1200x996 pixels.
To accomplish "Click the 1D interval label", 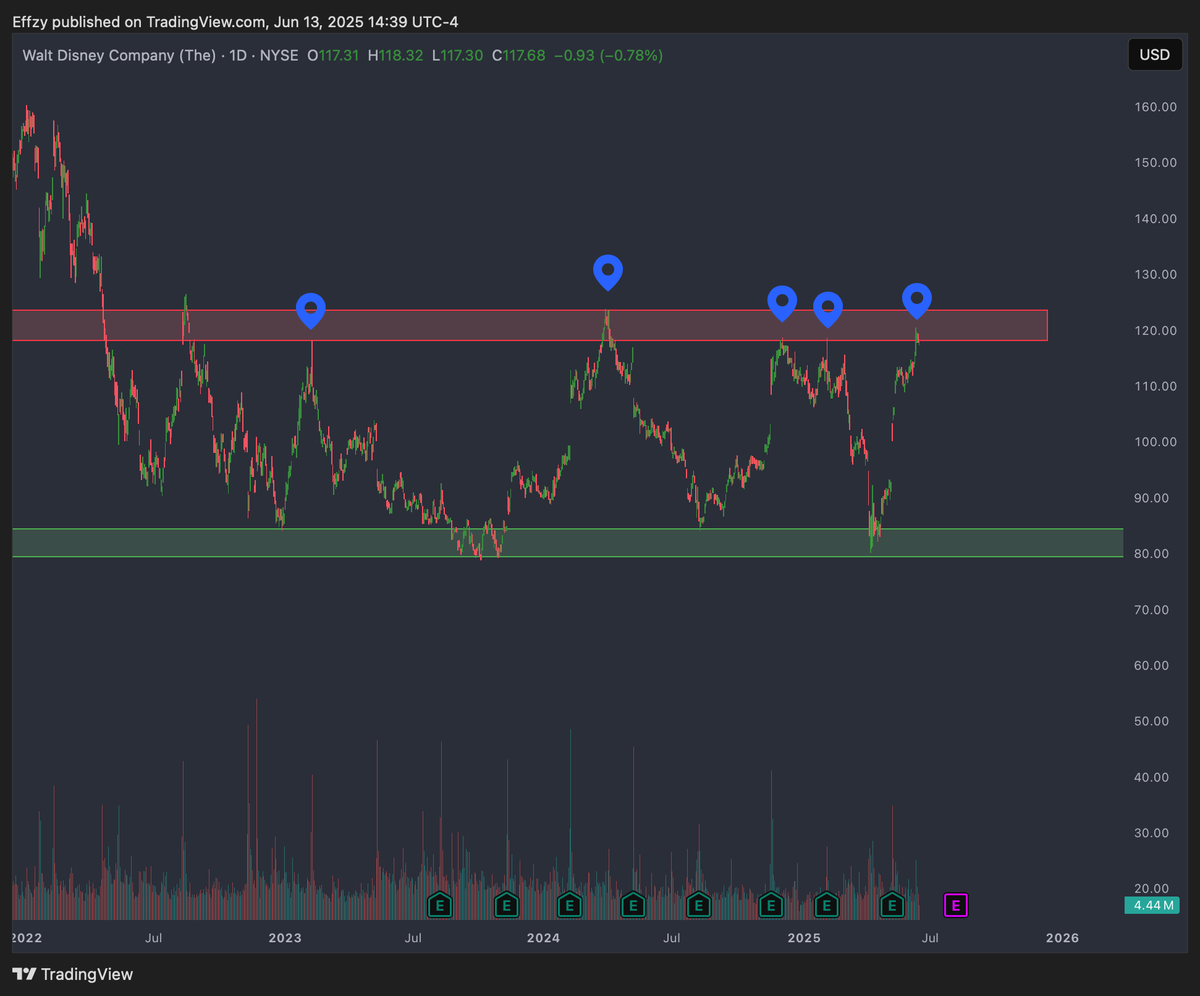I will 239,55.
